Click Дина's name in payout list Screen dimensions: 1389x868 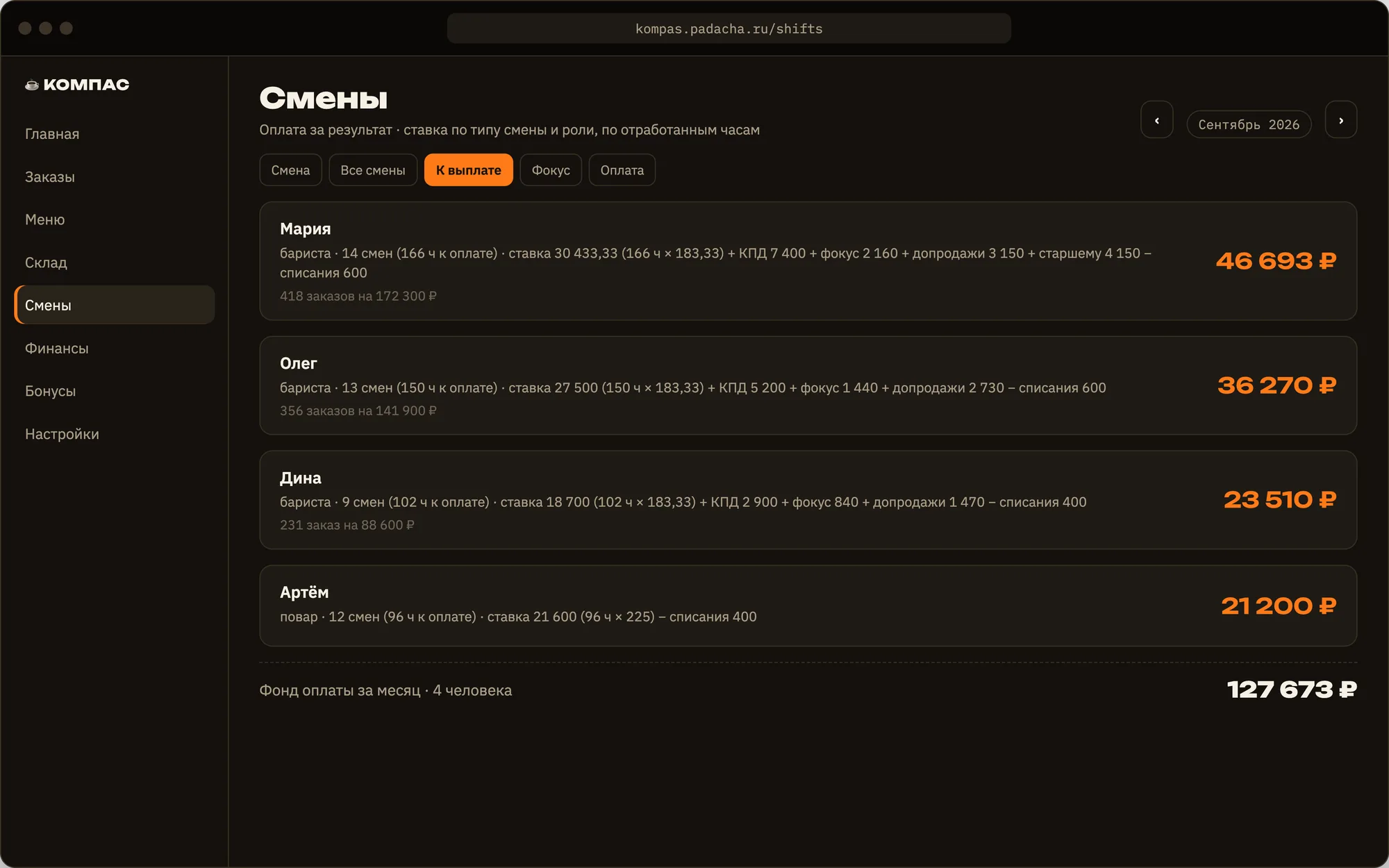point(300,478)
